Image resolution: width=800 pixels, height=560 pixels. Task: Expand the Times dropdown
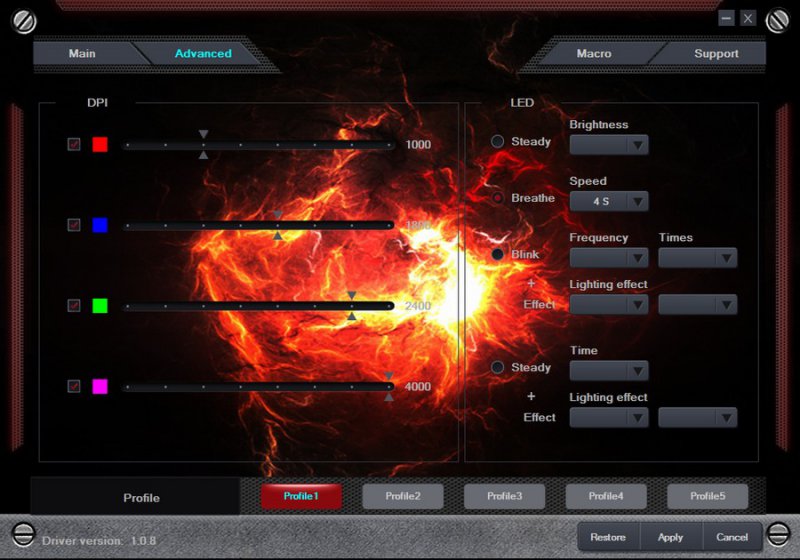click(x=698, y=258)
